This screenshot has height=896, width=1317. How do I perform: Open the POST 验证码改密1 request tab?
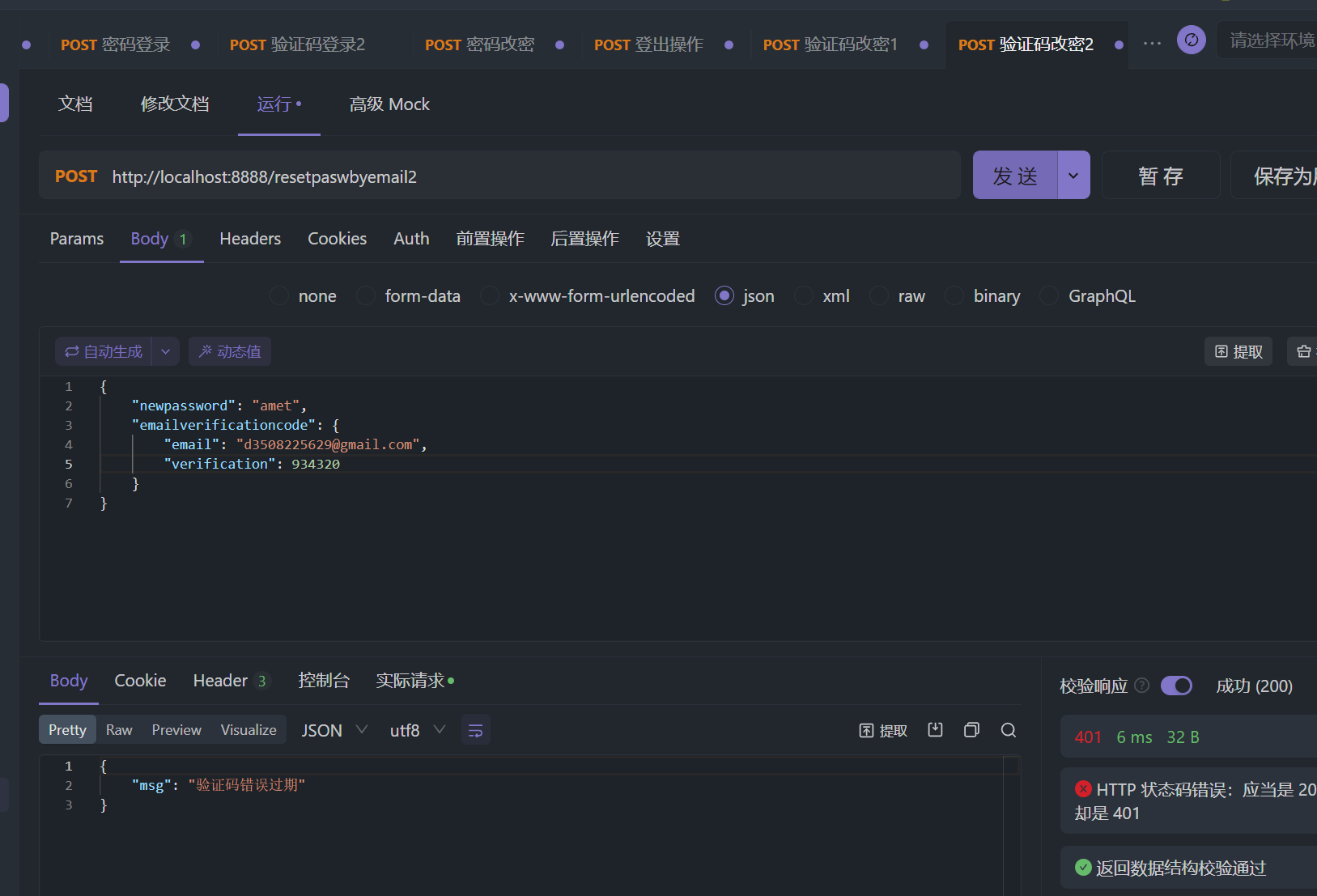point(831,45)
